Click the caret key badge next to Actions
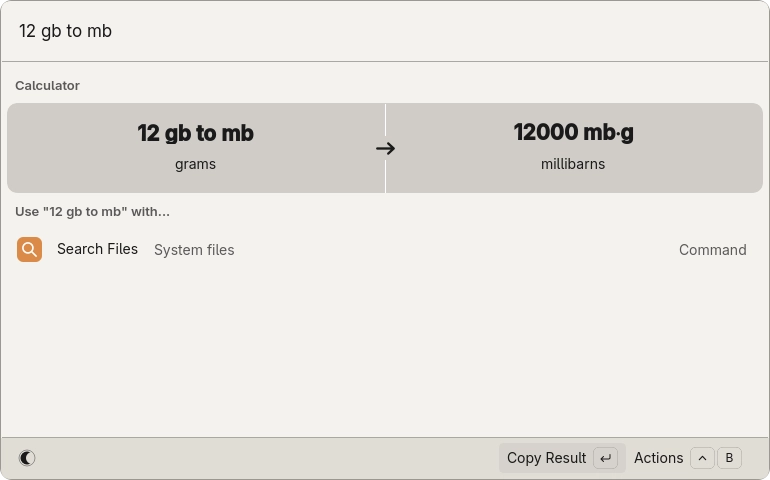Viewport: 770px width, 480px height. pos(702,458)
